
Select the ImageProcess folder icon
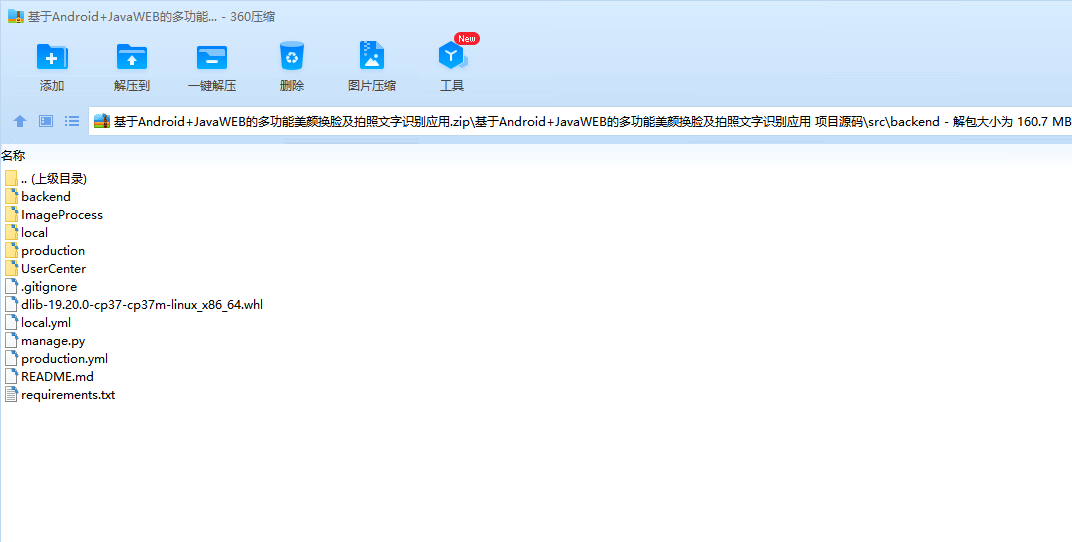click(x=11, y=214)
